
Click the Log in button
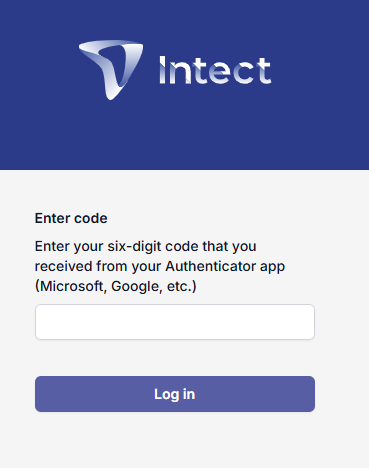(x=175, y=394)
